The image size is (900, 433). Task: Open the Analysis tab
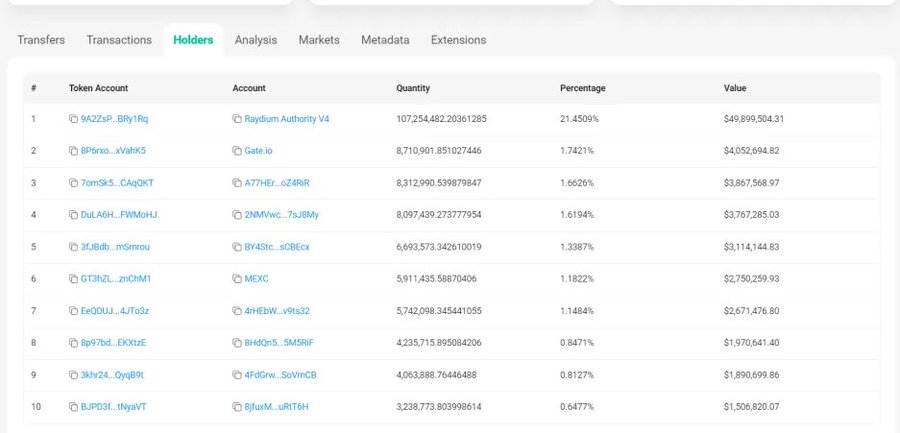coord(256,40)
